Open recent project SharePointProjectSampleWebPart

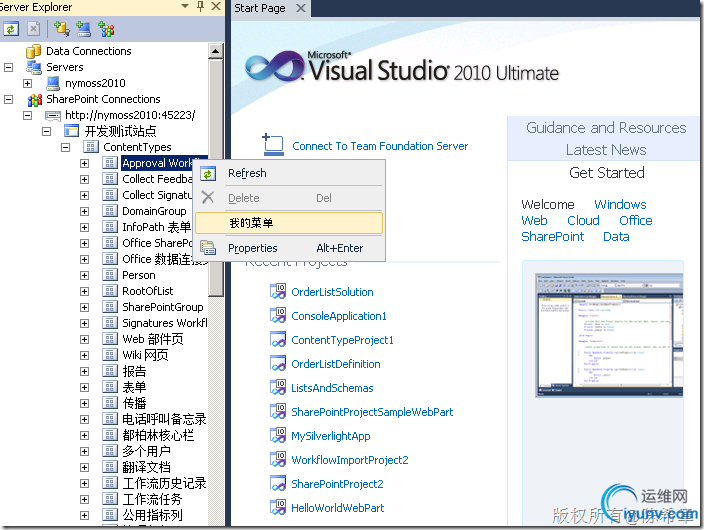click(x=372, y=412)
